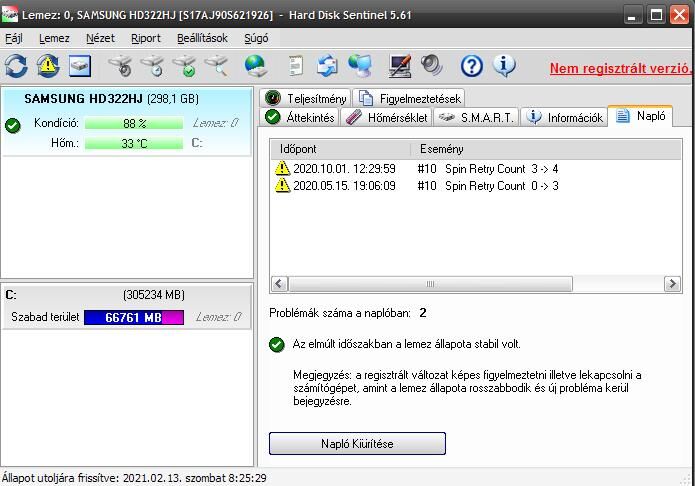Click the refresh with yellow warning icon
The width and height of the screenshot is (695, 486).
pos(48,66)
